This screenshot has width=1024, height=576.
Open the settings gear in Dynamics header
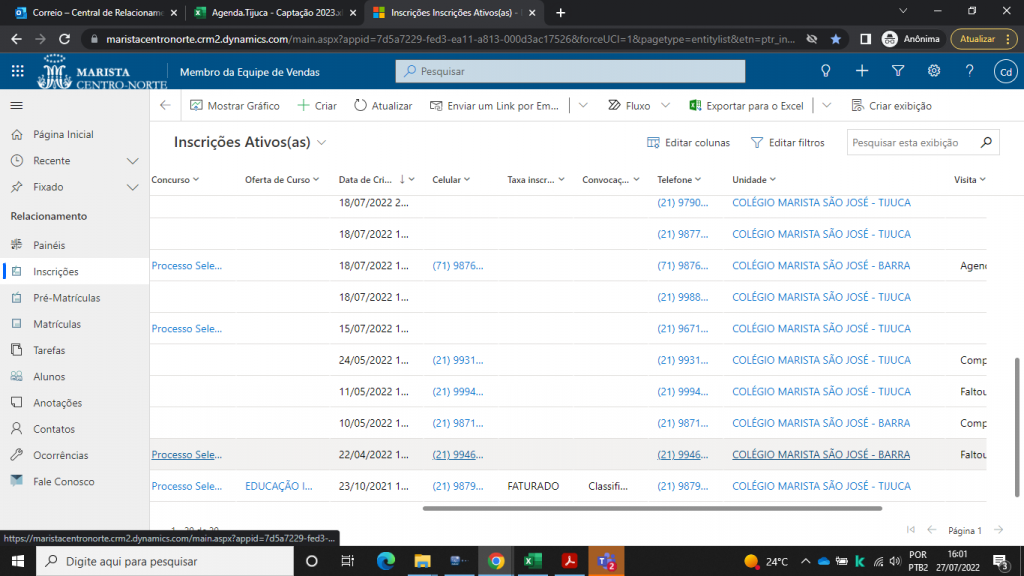934,71
